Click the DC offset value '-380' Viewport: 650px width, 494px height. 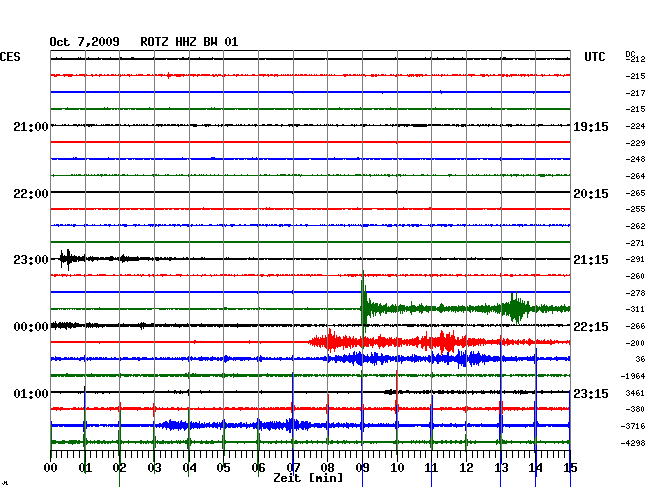click(635, 409)
